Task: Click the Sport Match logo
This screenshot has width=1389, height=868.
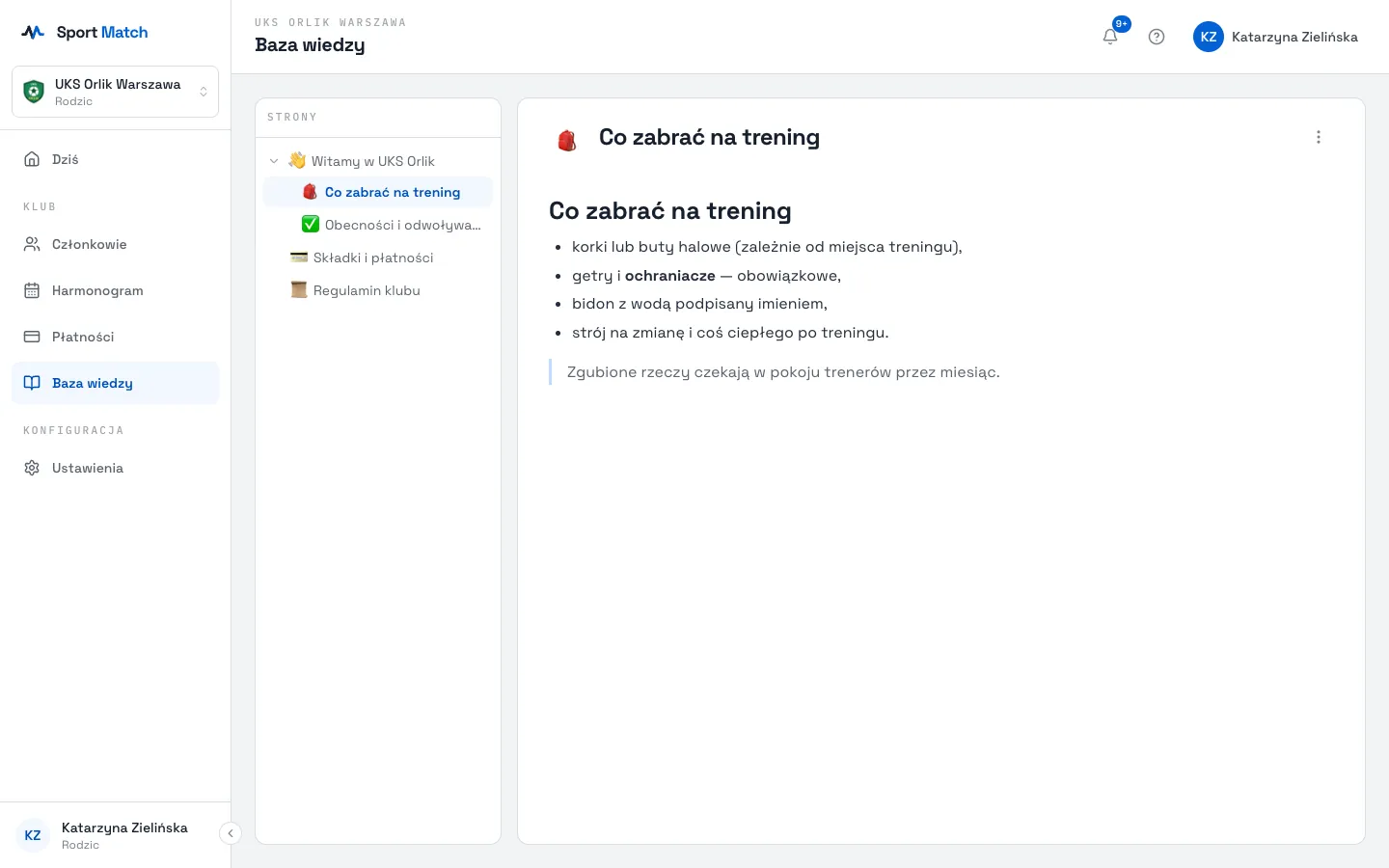Action: pyautogui.click(x=85, y=32)
